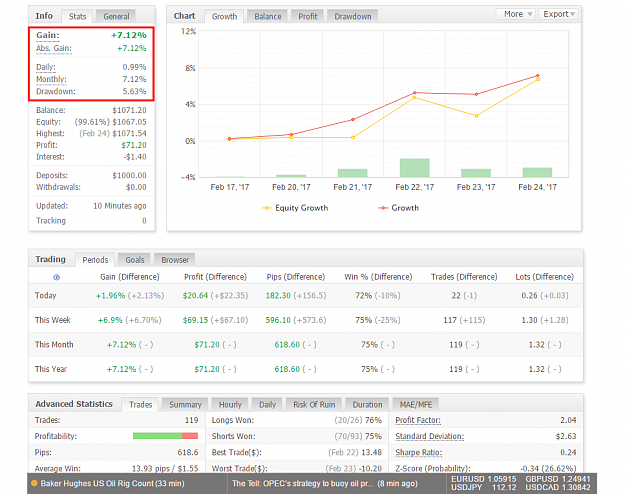The height and width of the screenshot is (494, 625).
Task: Click the Today row gain +1.96%
Action: 110,295
